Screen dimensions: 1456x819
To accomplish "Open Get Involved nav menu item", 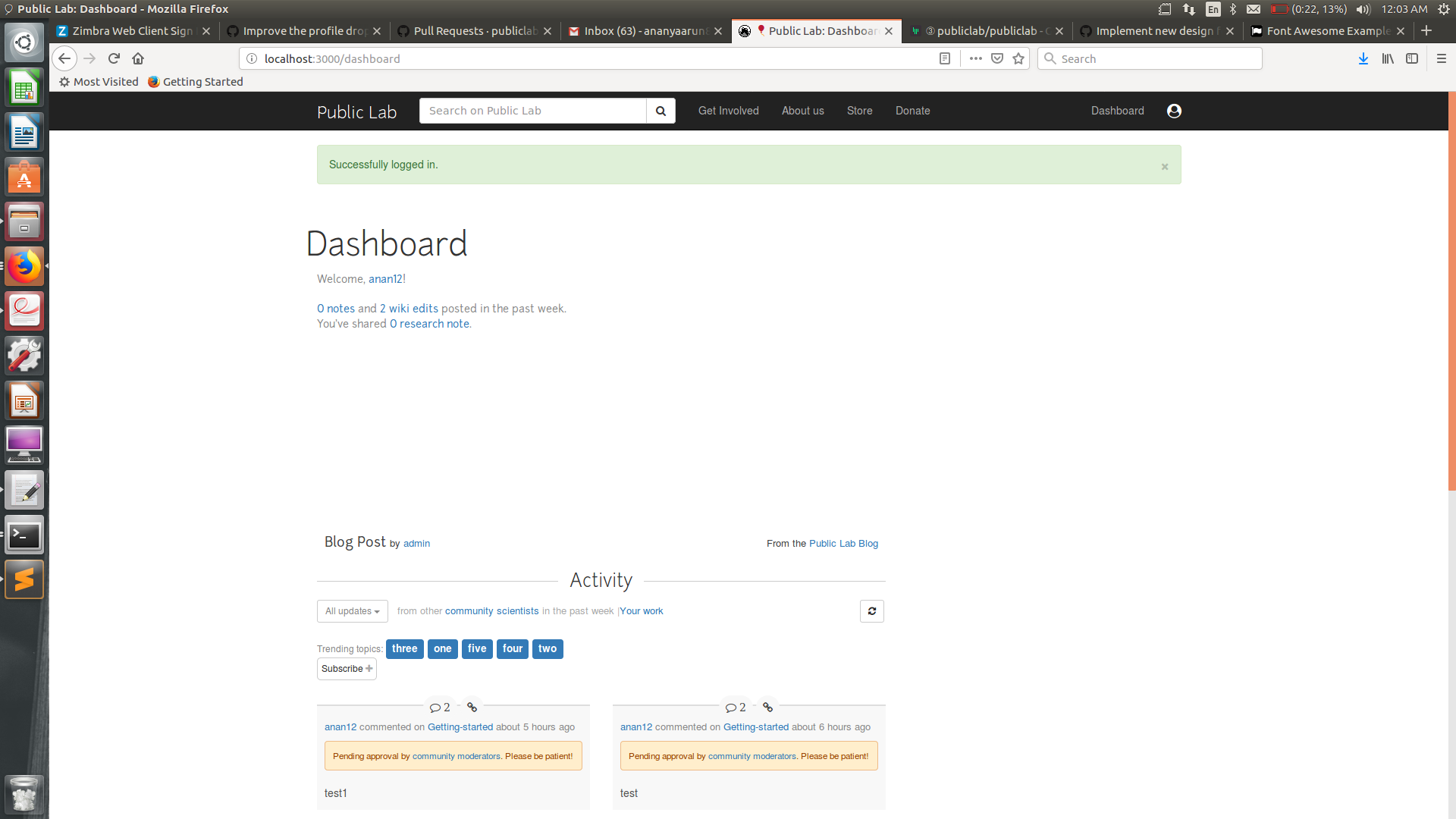I will pyautogui.click(x=728, y=111).
